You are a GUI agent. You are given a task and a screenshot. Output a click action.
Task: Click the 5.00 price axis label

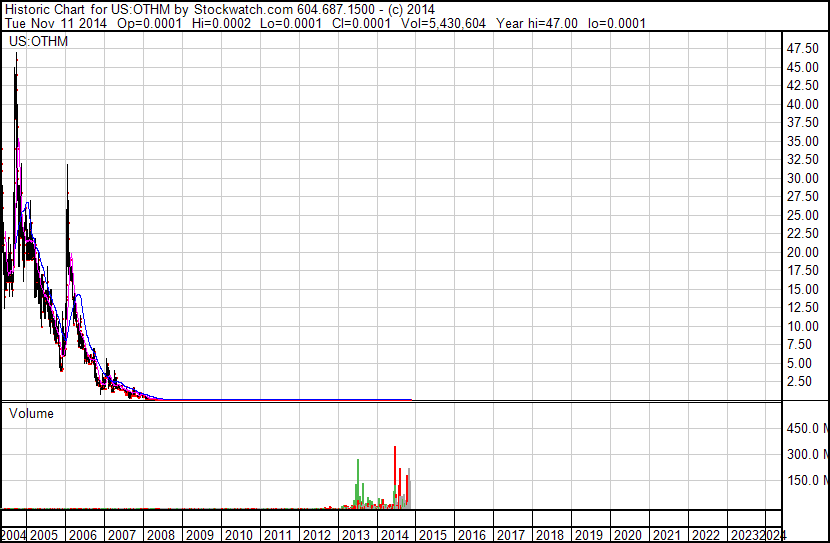(799, 364)
